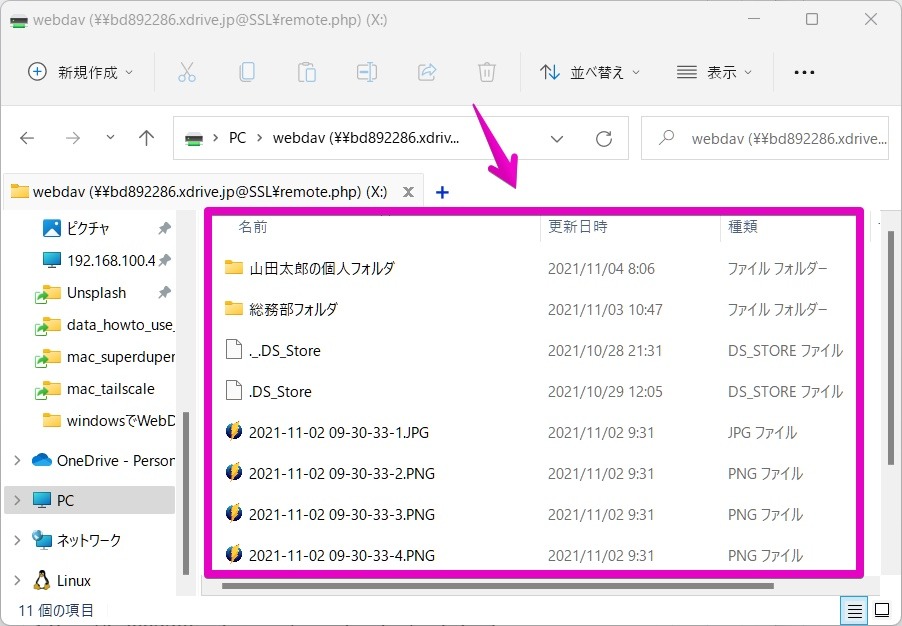Click the Cut icon in the toolbar

point(186,71)
